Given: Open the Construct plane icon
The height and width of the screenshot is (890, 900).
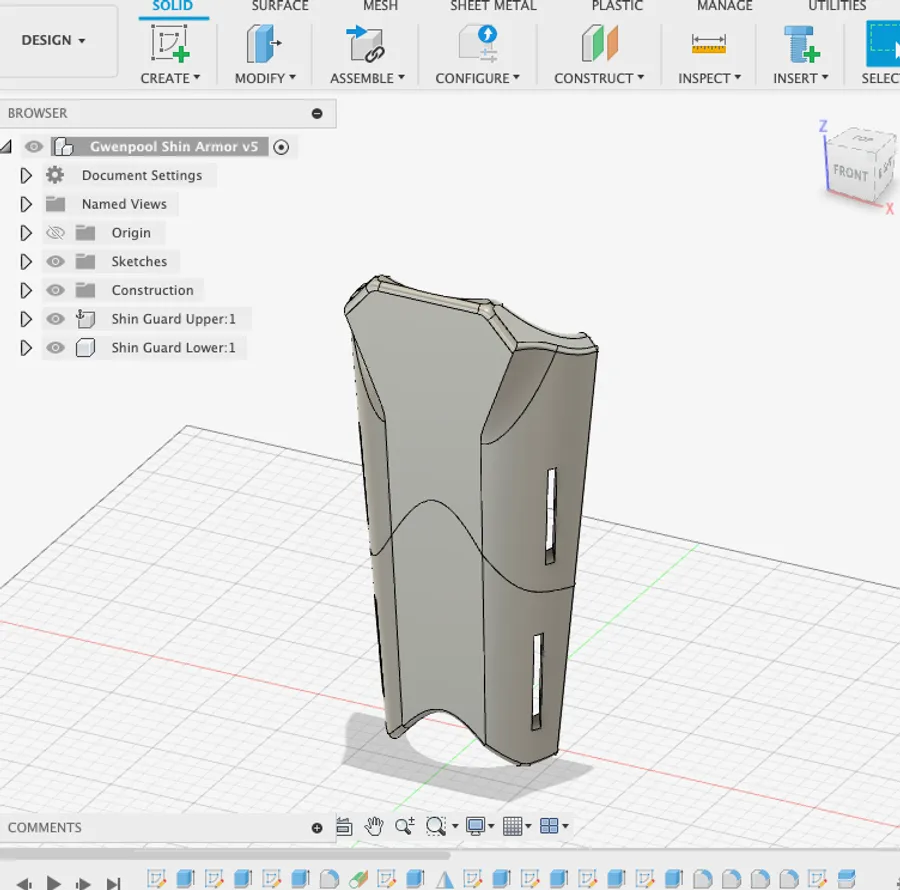Looking at the screenshot, I should tap(599, 44).
